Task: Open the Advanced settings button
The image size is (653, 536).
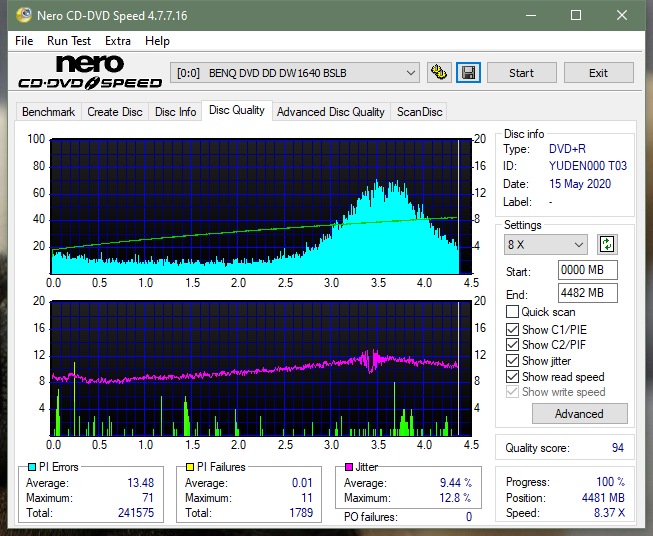Action: (x=579, y=414)
